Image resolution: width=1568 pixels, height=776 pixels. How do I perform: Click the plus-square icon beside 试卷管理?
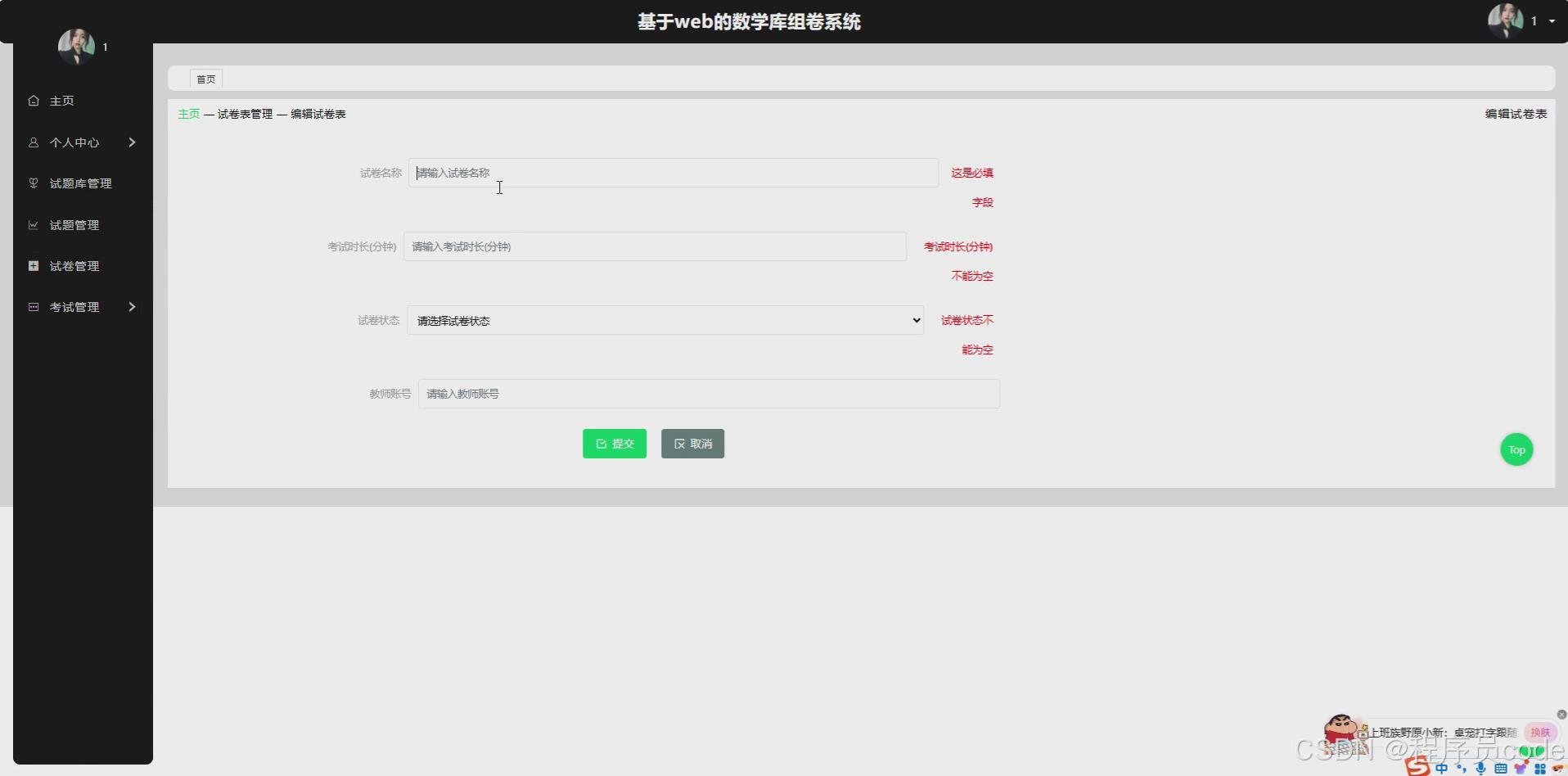click(34, 266)
